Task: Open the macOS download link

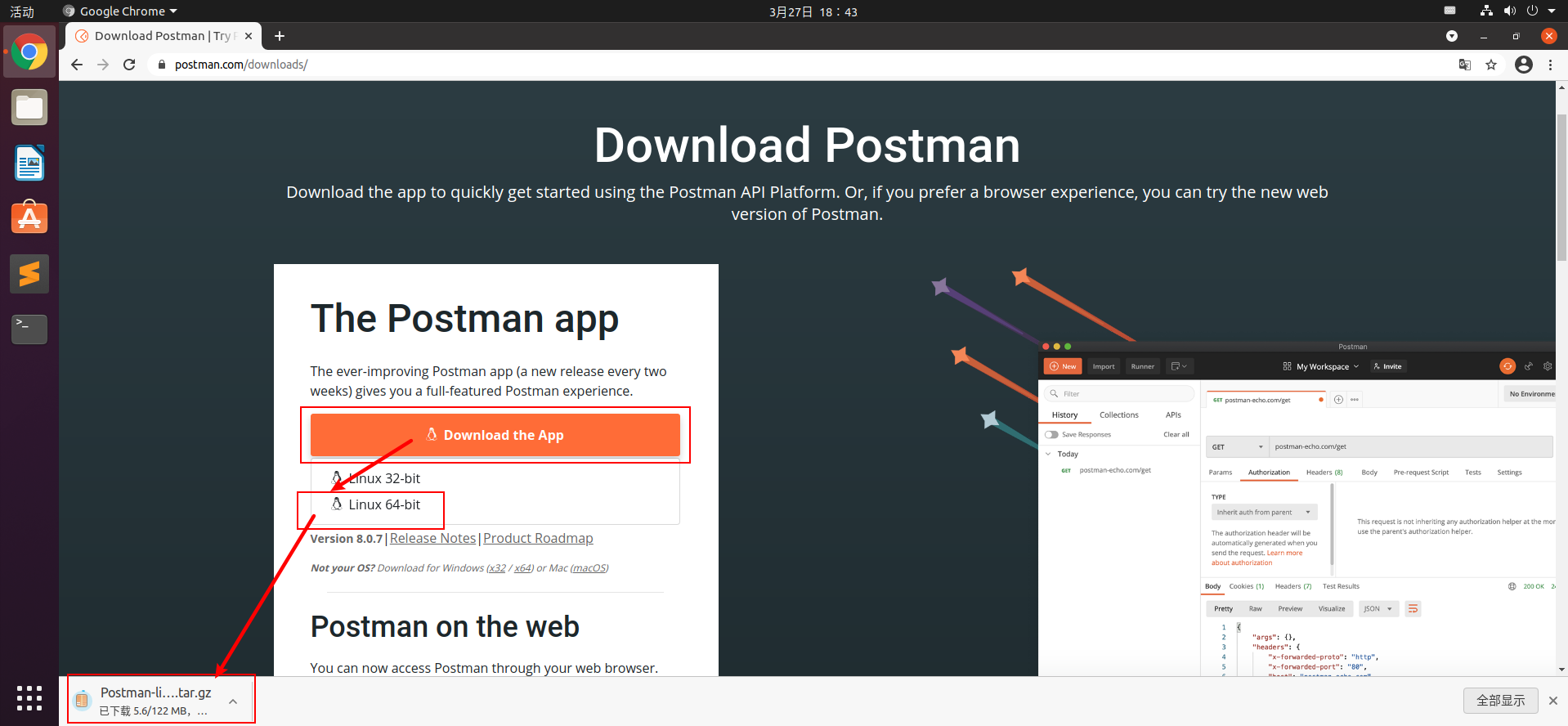Action: (x=589, y=568)
